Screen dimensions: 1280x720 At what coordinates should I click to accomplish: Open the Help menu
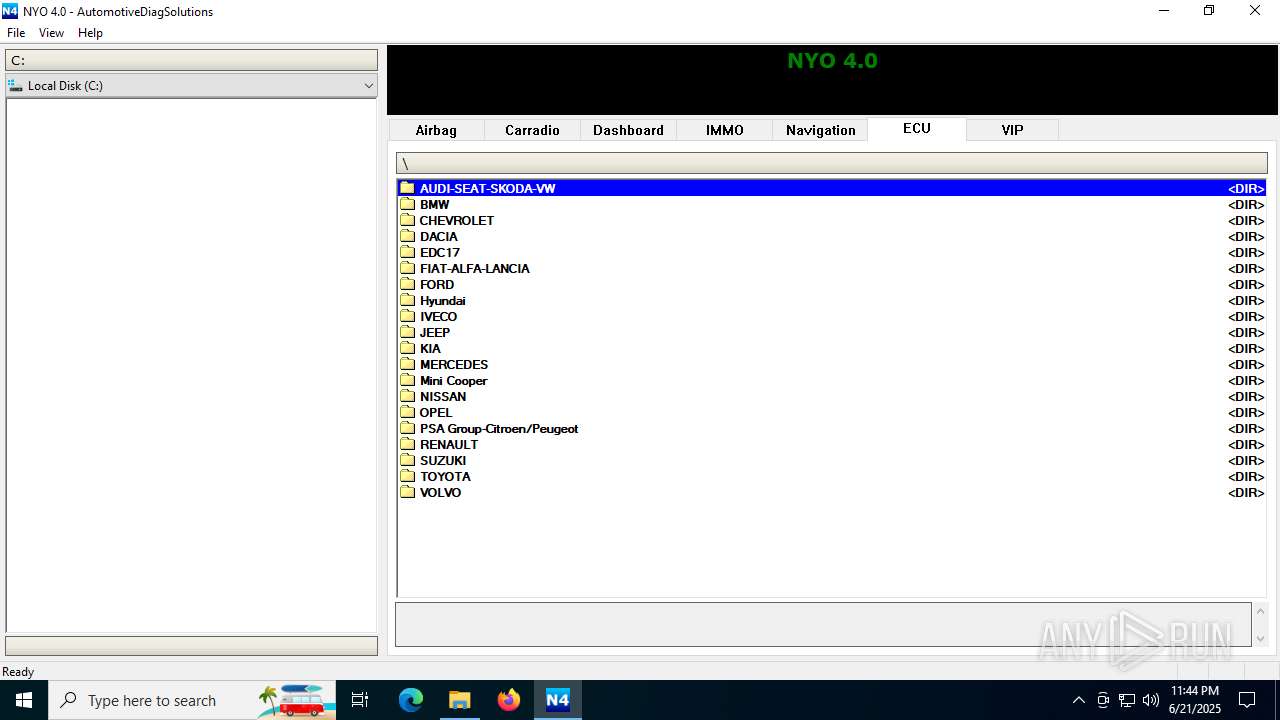coord(90,33)
